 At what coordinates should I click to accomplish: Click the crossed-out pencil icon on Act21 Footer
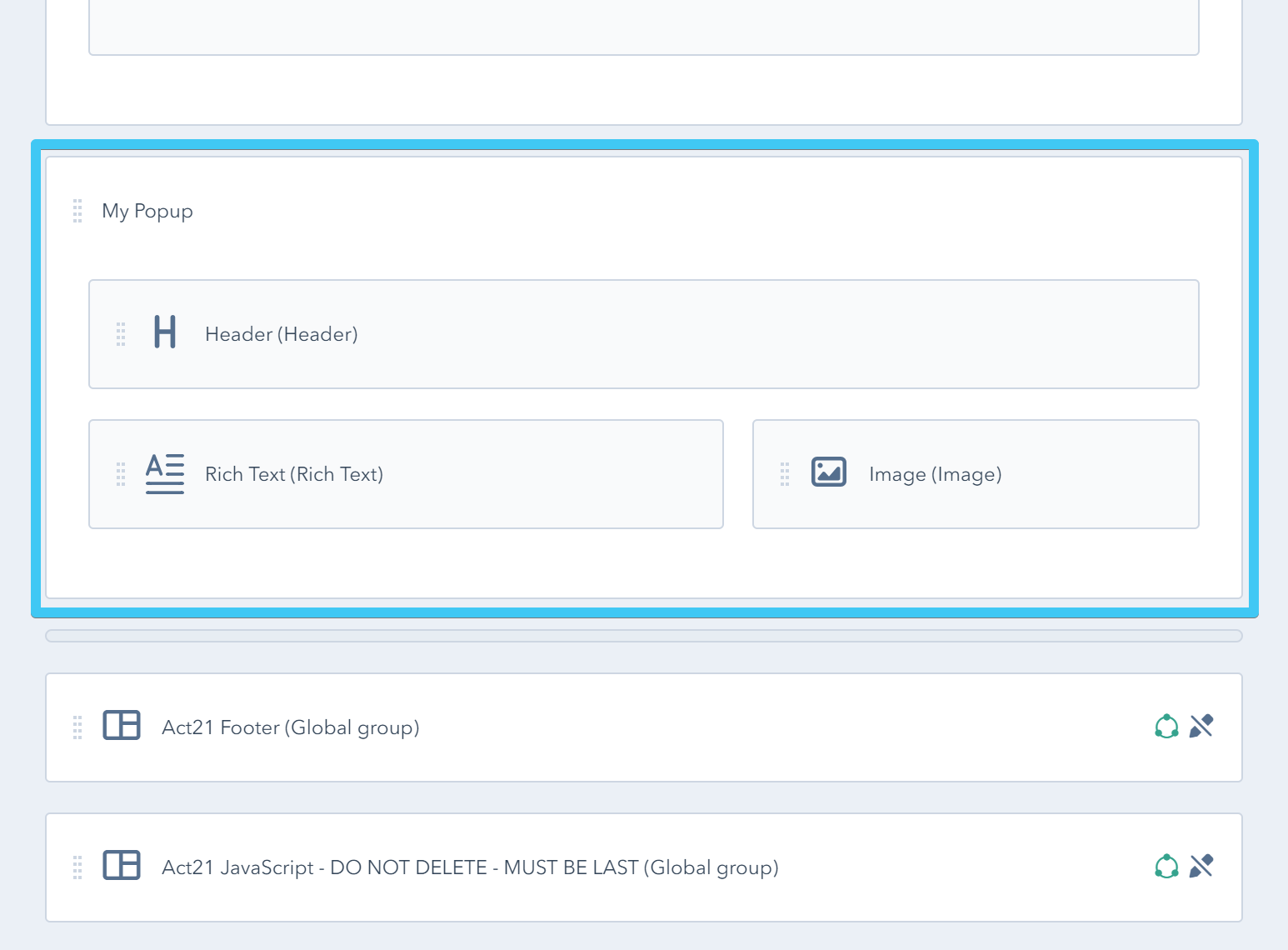1201,726
